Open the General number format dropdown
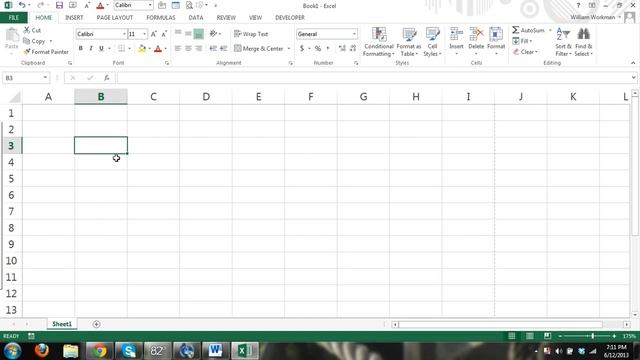 pos(354,34)
